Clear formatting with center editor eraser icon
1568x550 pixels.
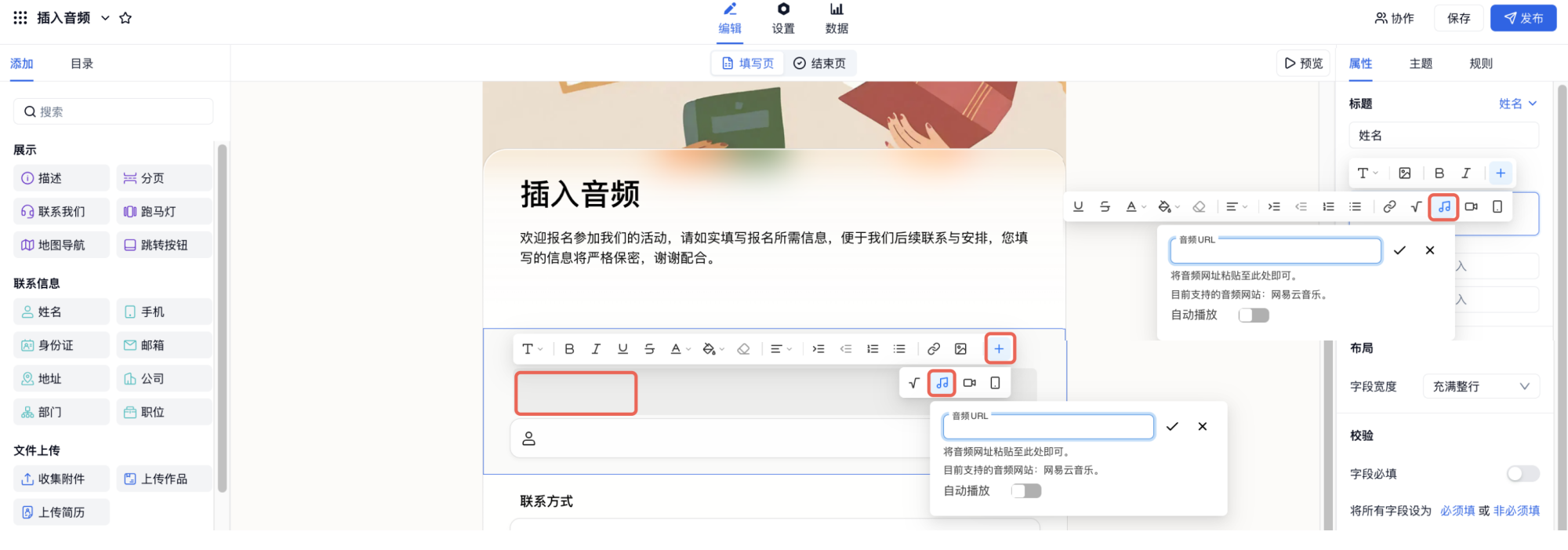tap(743, 349)
